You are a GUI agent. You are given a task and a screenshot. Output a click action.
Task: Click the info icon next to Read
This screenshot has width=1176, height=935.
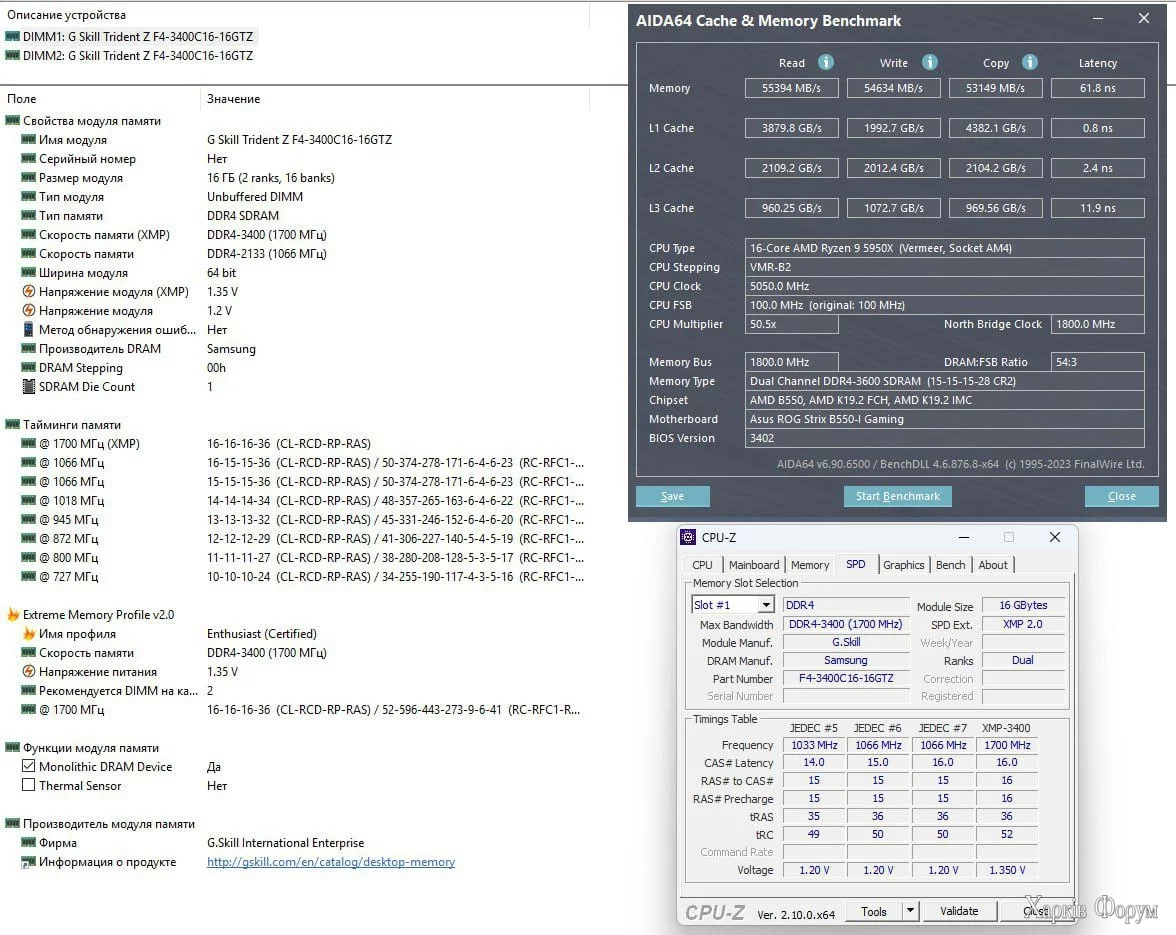pyautogui.click(x=826, y=62)
